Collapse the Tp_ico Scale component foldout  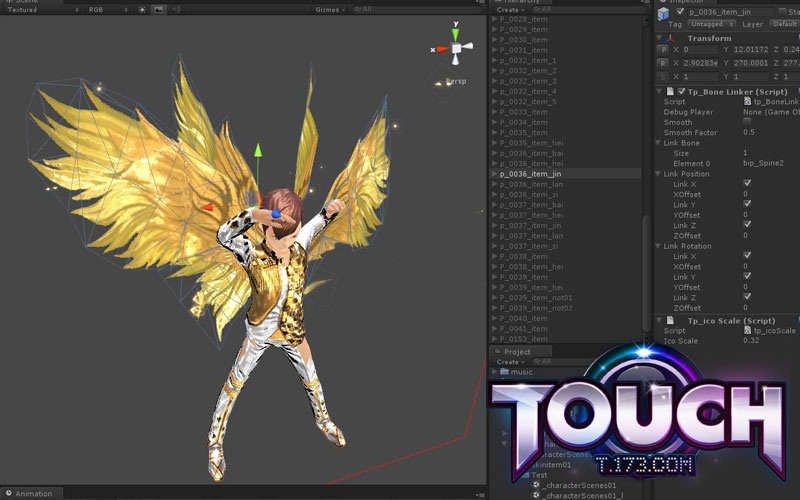pos(659,320)
